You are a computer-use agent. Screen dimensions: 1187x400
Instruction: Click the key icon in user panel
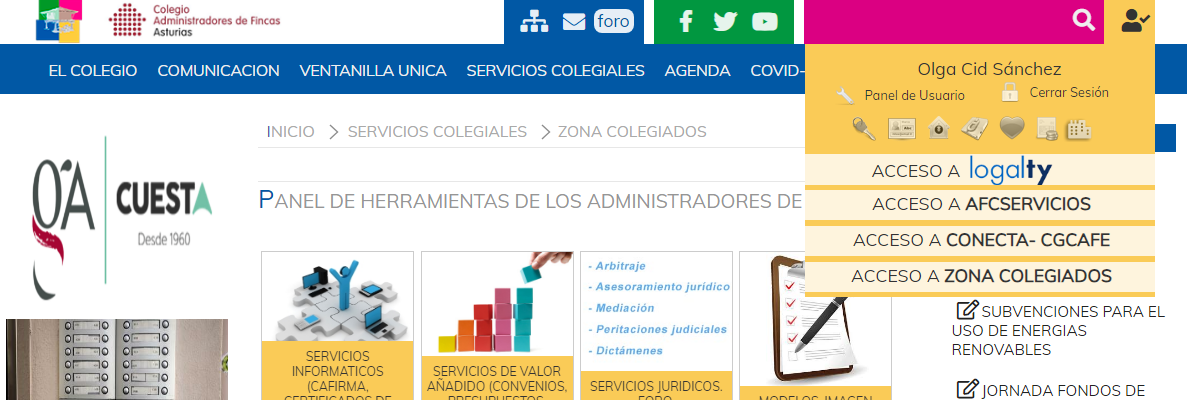point(864,129)
